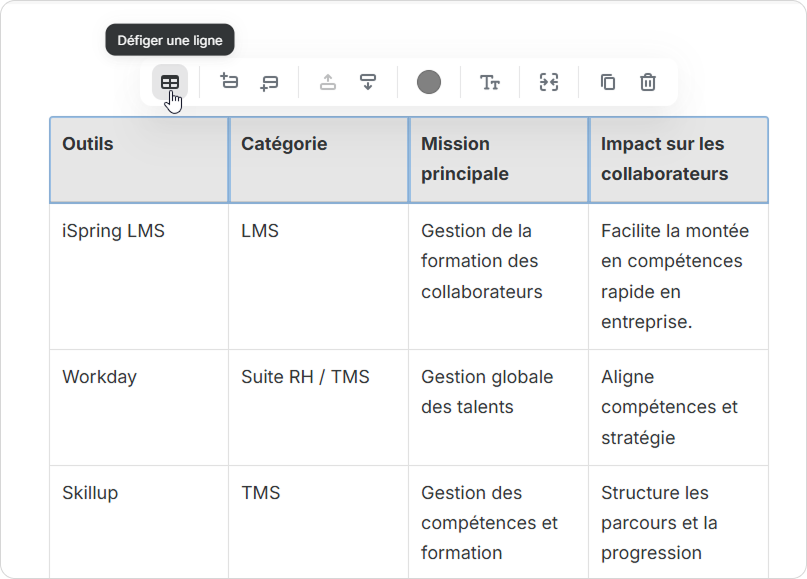
Task: Open the gray row color swatch
Action: pyautogui.click(x=429, y=82)
